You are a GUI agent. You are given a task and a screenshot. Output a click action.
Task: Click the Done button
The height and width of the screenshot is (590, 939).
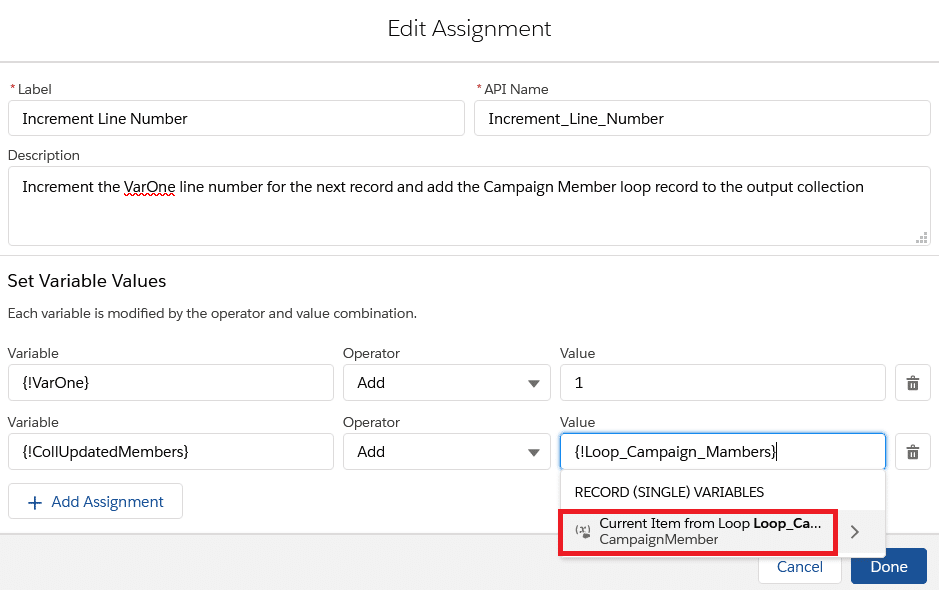tap(888, 566)
